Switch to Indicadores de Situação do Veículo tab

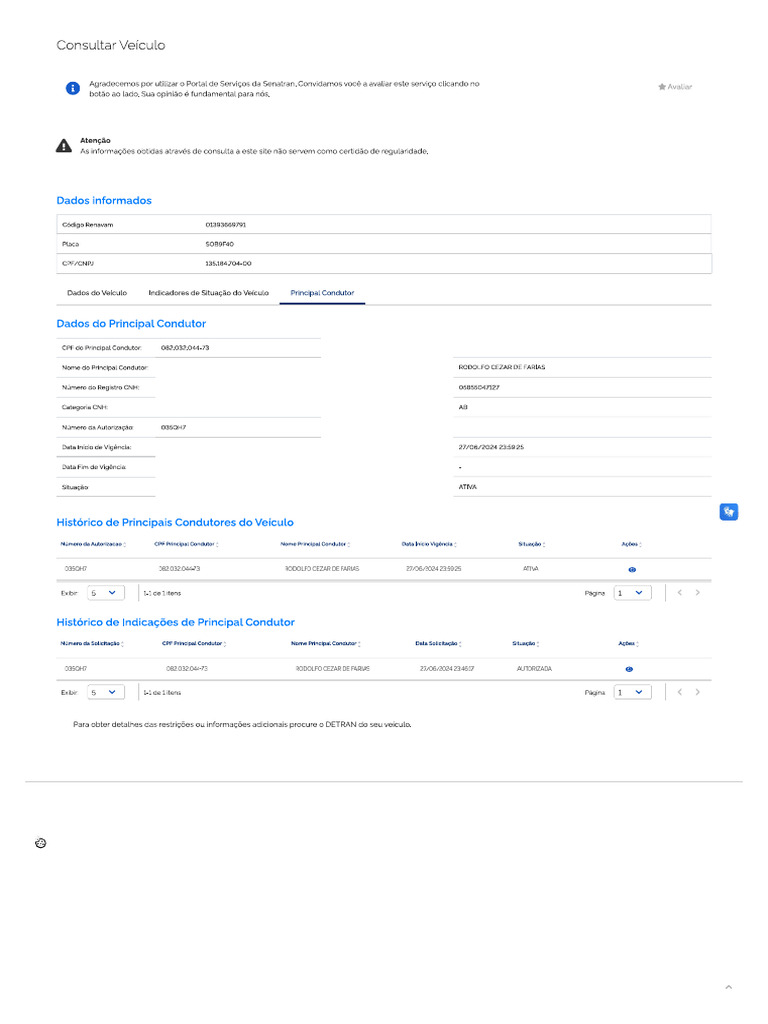point(208,293)
